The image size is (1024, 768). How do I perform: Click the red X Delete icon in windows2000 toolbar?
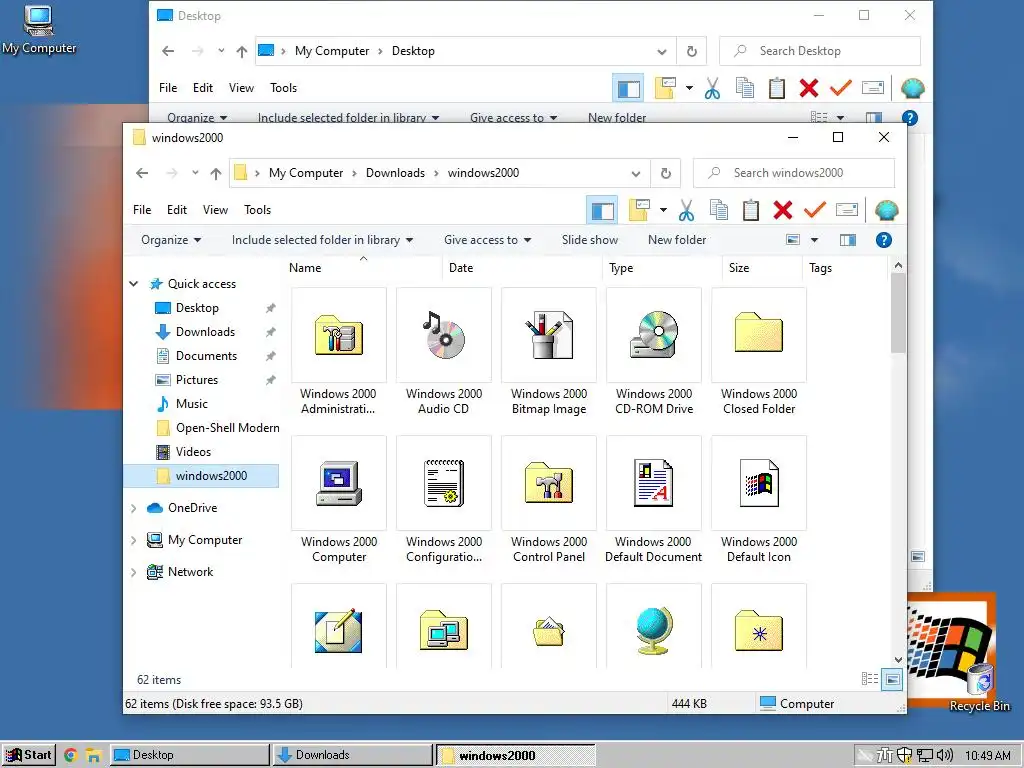pos(782,210)
